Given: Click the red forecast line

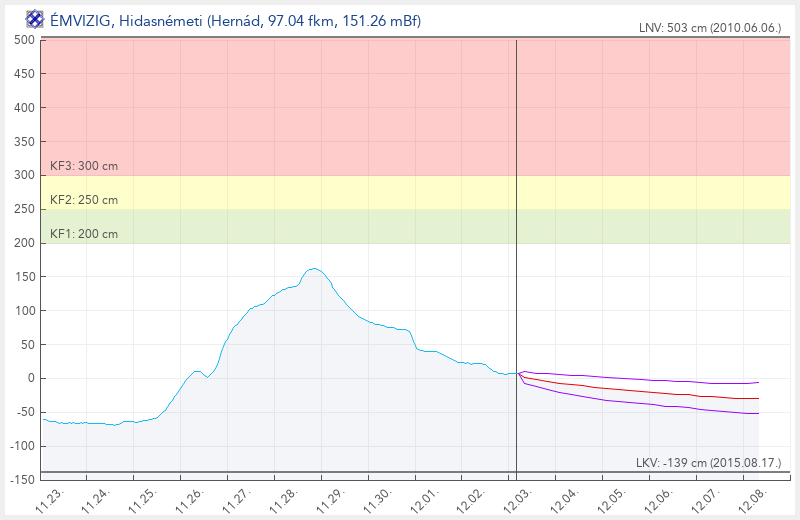Looking at the screenshot, I should (640, 391).
